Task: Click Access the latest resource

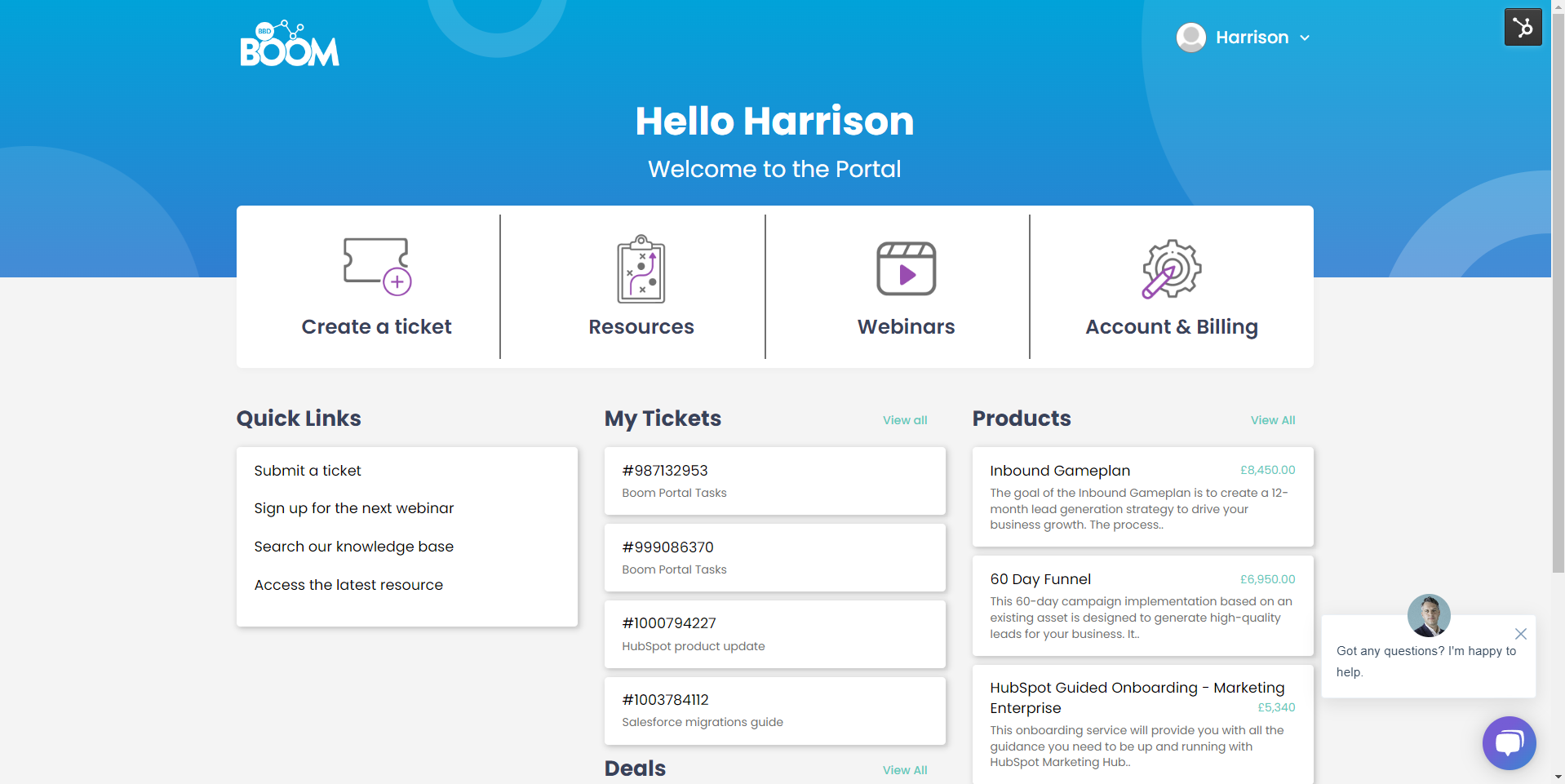Action: 348,585
